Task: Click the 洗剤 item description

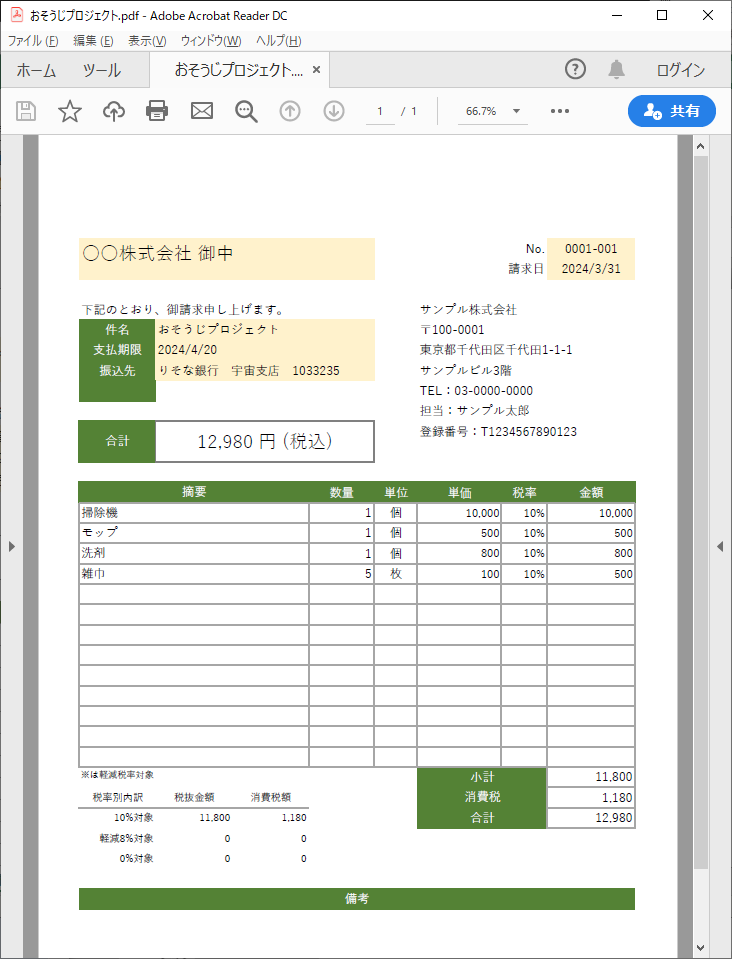Action: point(94,553)
